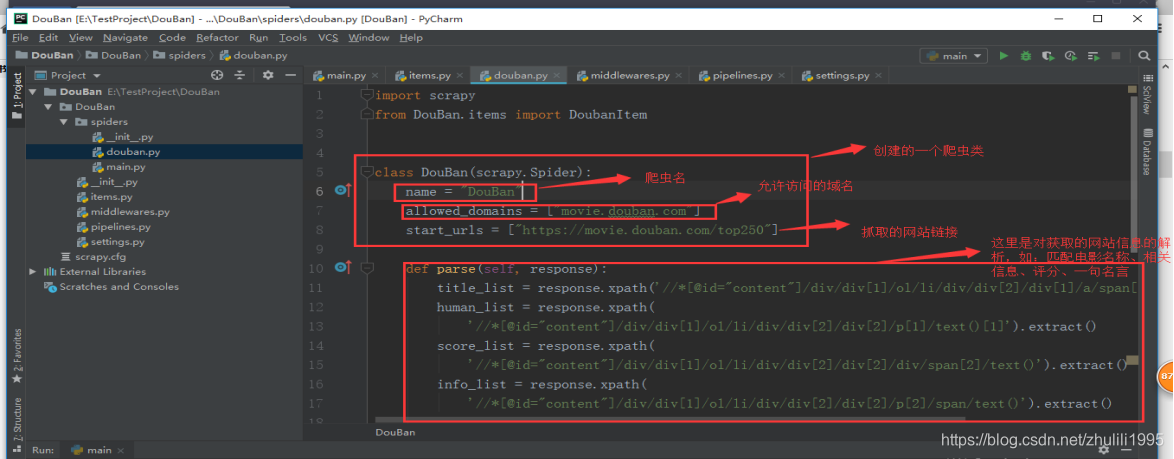Select scrapy.cfg in project tree
The height and width of the screenshot is (459, 1174).
pyautogui.click(x=94, y=257)
